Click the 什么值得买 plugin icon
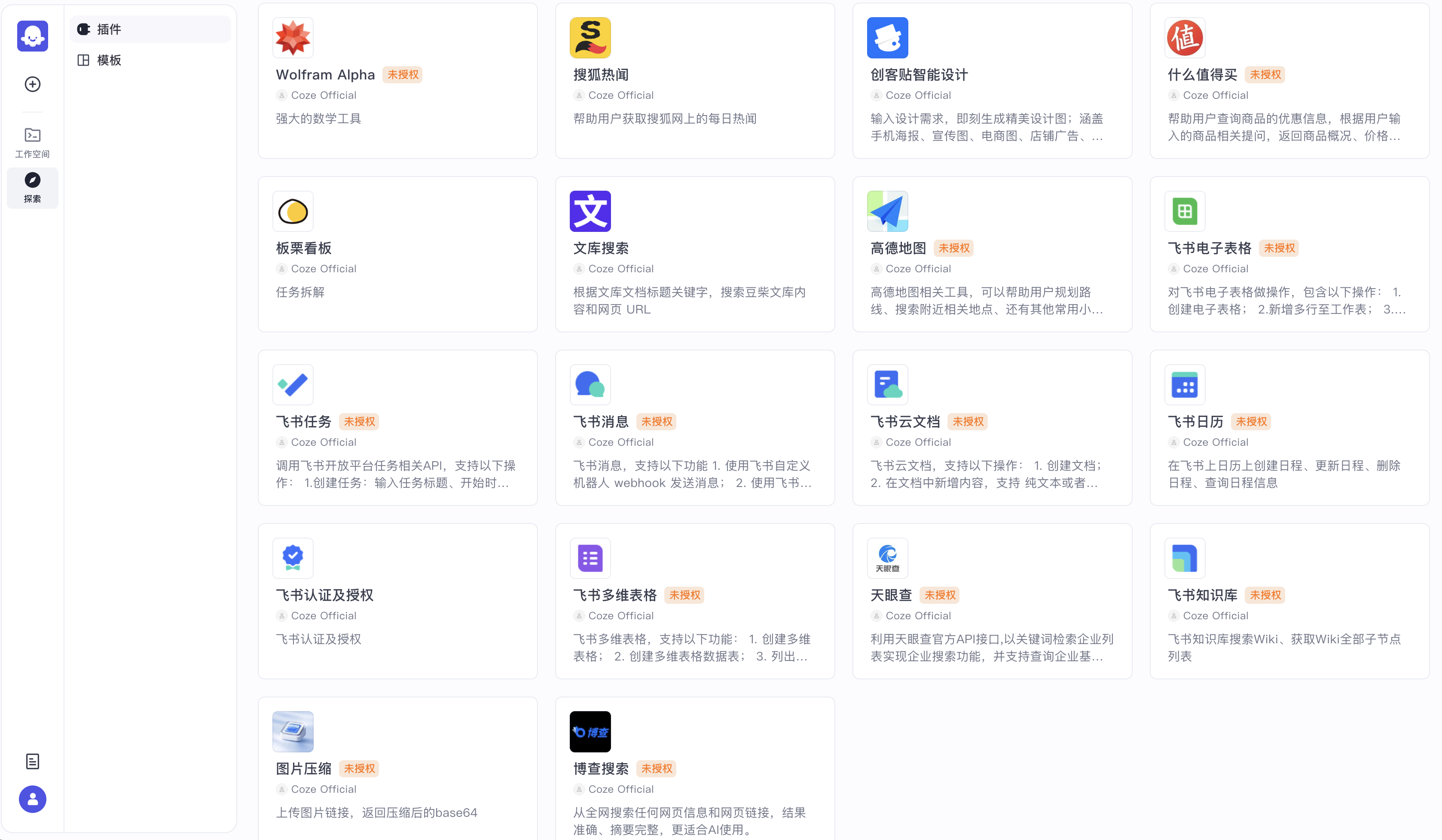The image size is (1442, 840). coord(1185,38)
